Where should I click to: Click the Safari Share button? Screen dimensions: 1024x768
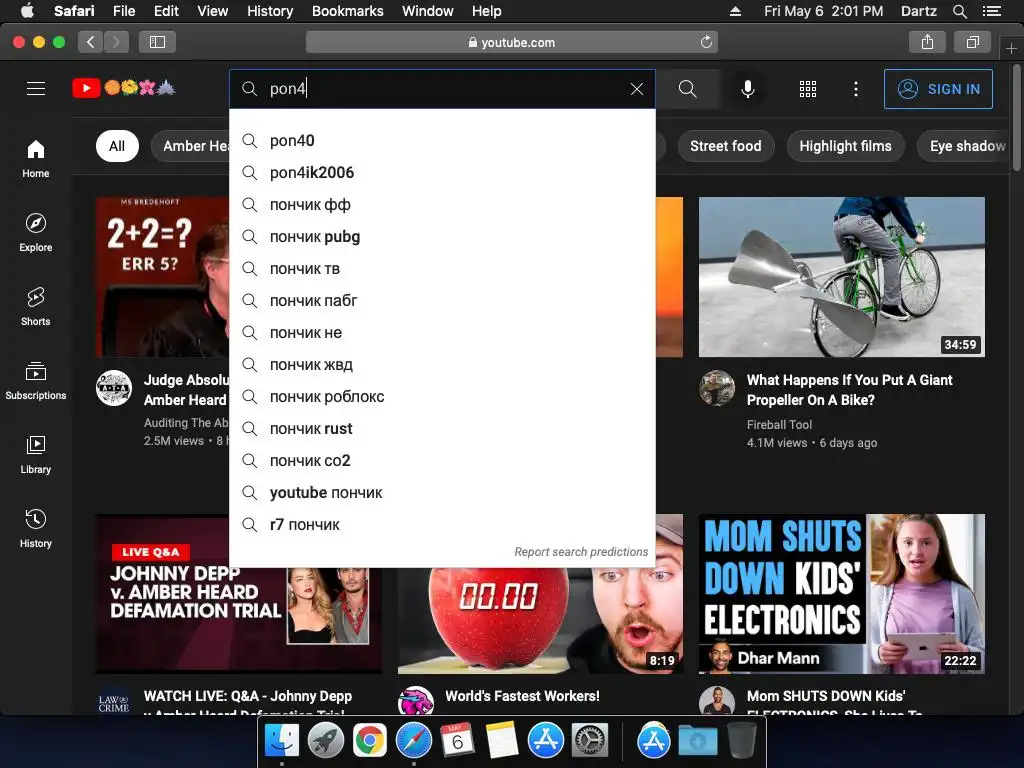point(927,42)
